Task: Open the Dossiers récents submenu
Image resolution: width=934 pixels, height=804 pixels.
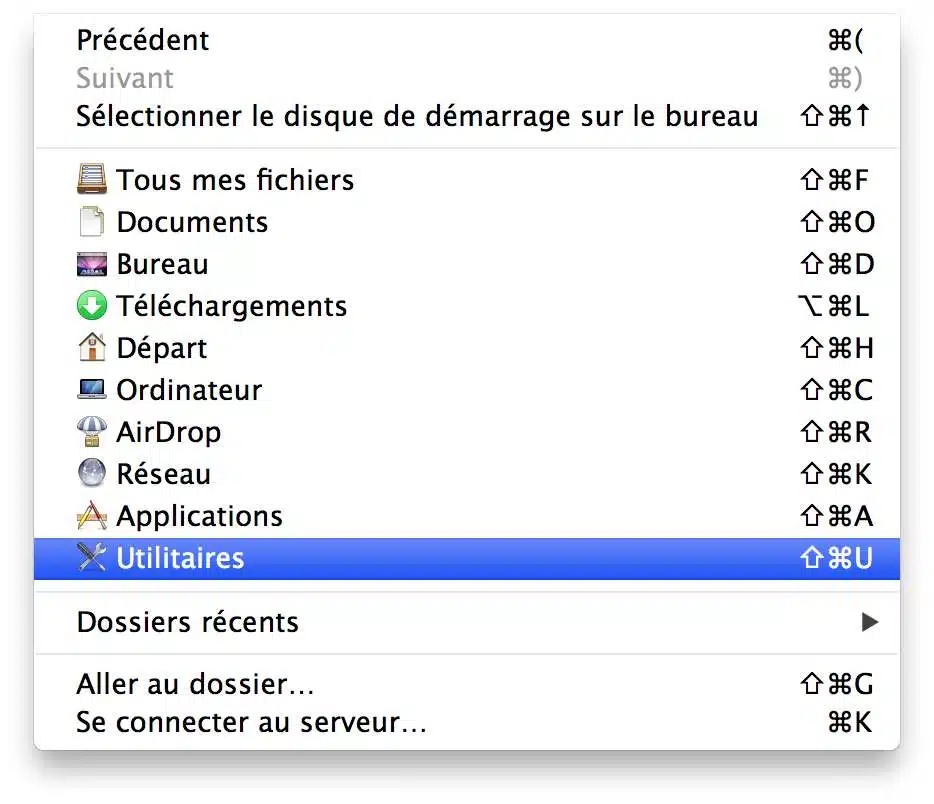Action: (x=467, y=622)
